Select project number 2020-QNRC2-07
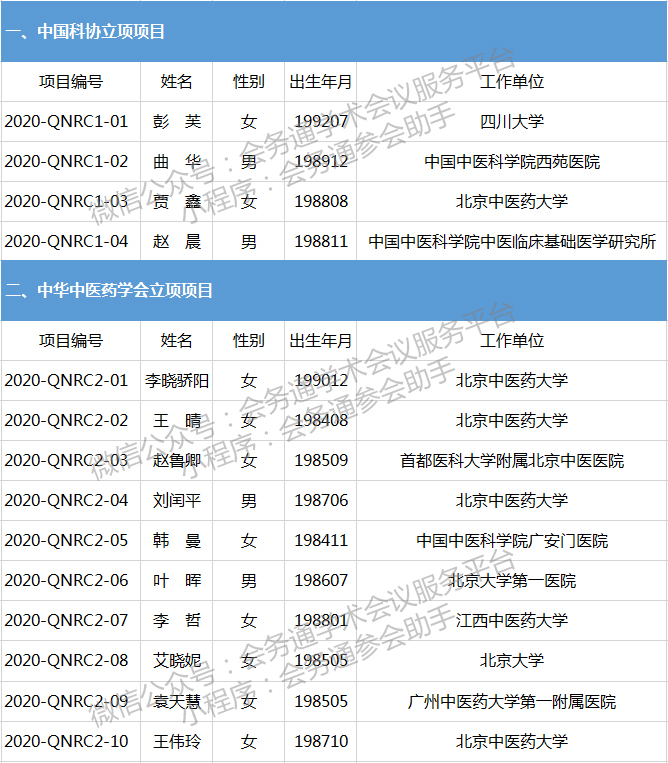The height and width of the screenshot is (763, 668). [67, 620]
